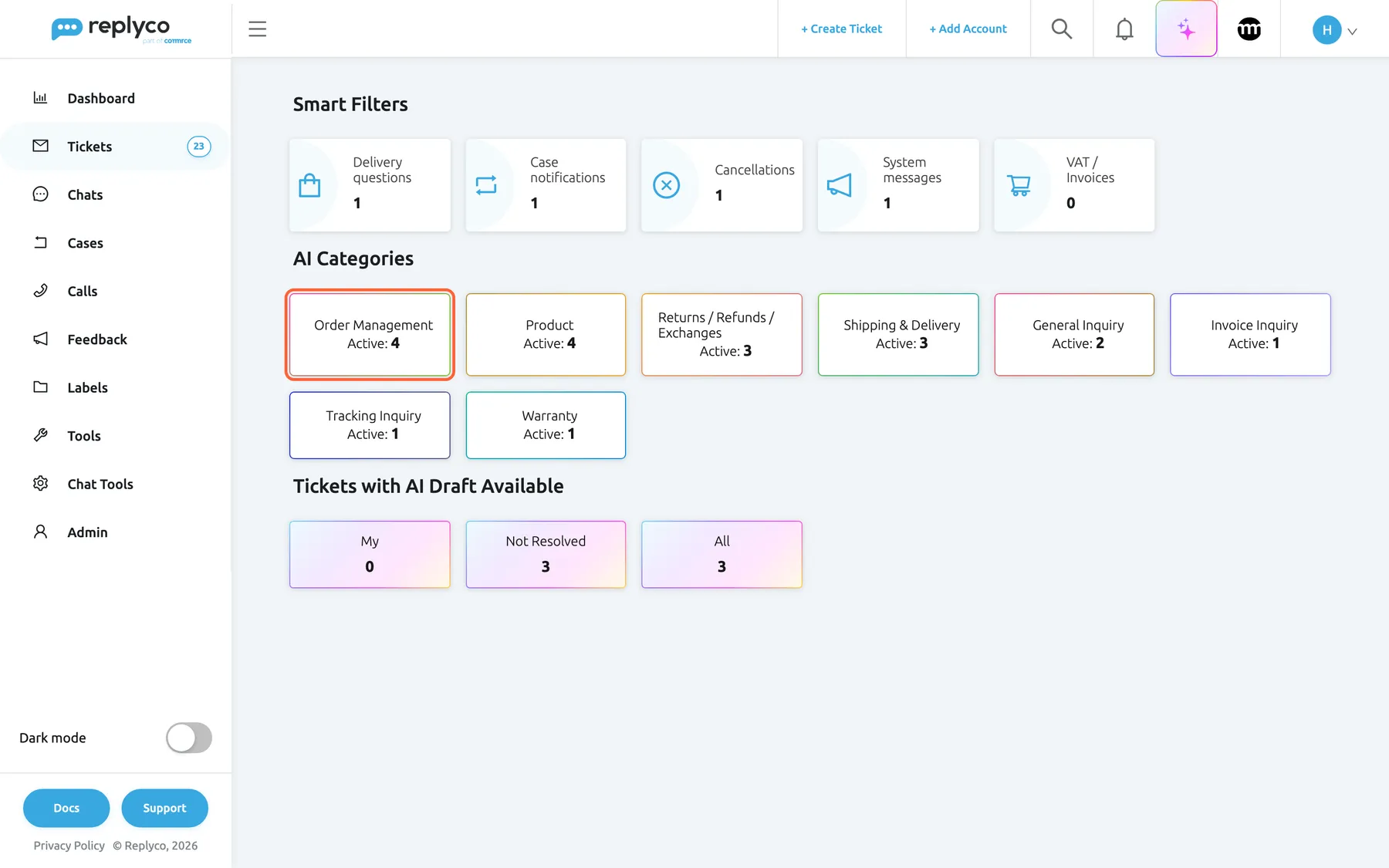Click the + Add Account button

pos(968,29)
